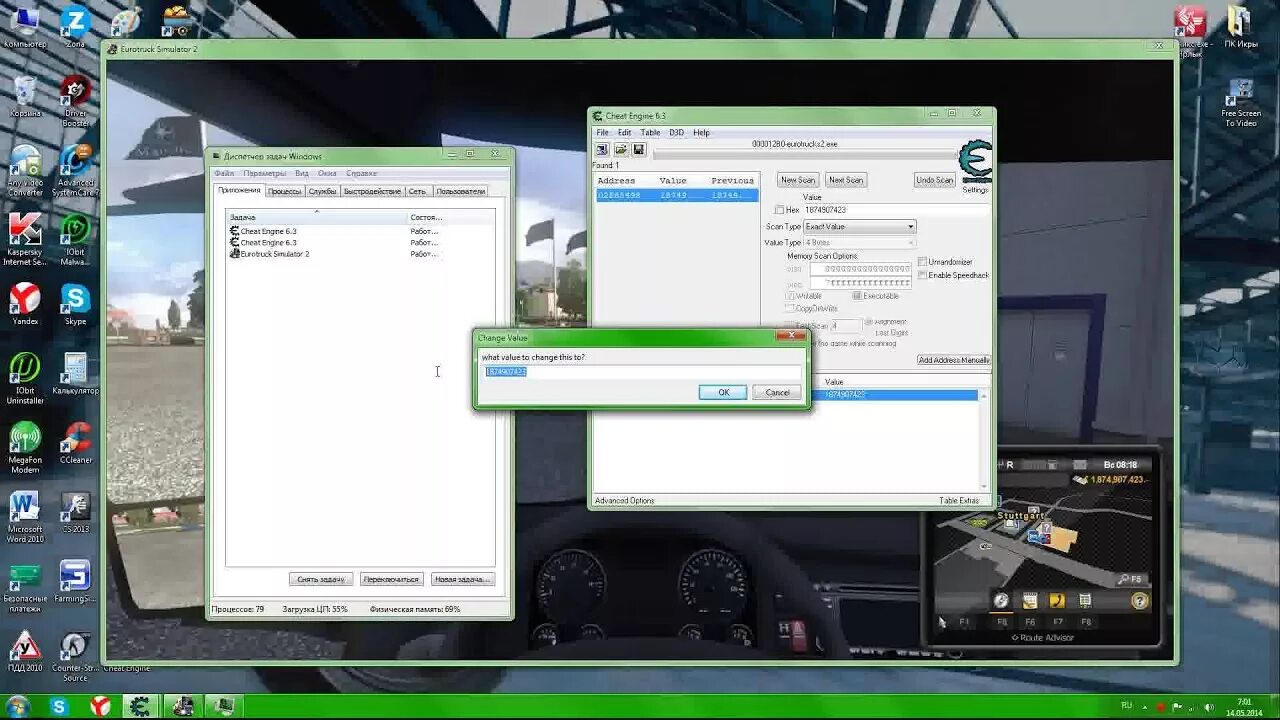Open Файл menu in Task Manager
The height and width of the screenshot is (720, 1280).
224,173
